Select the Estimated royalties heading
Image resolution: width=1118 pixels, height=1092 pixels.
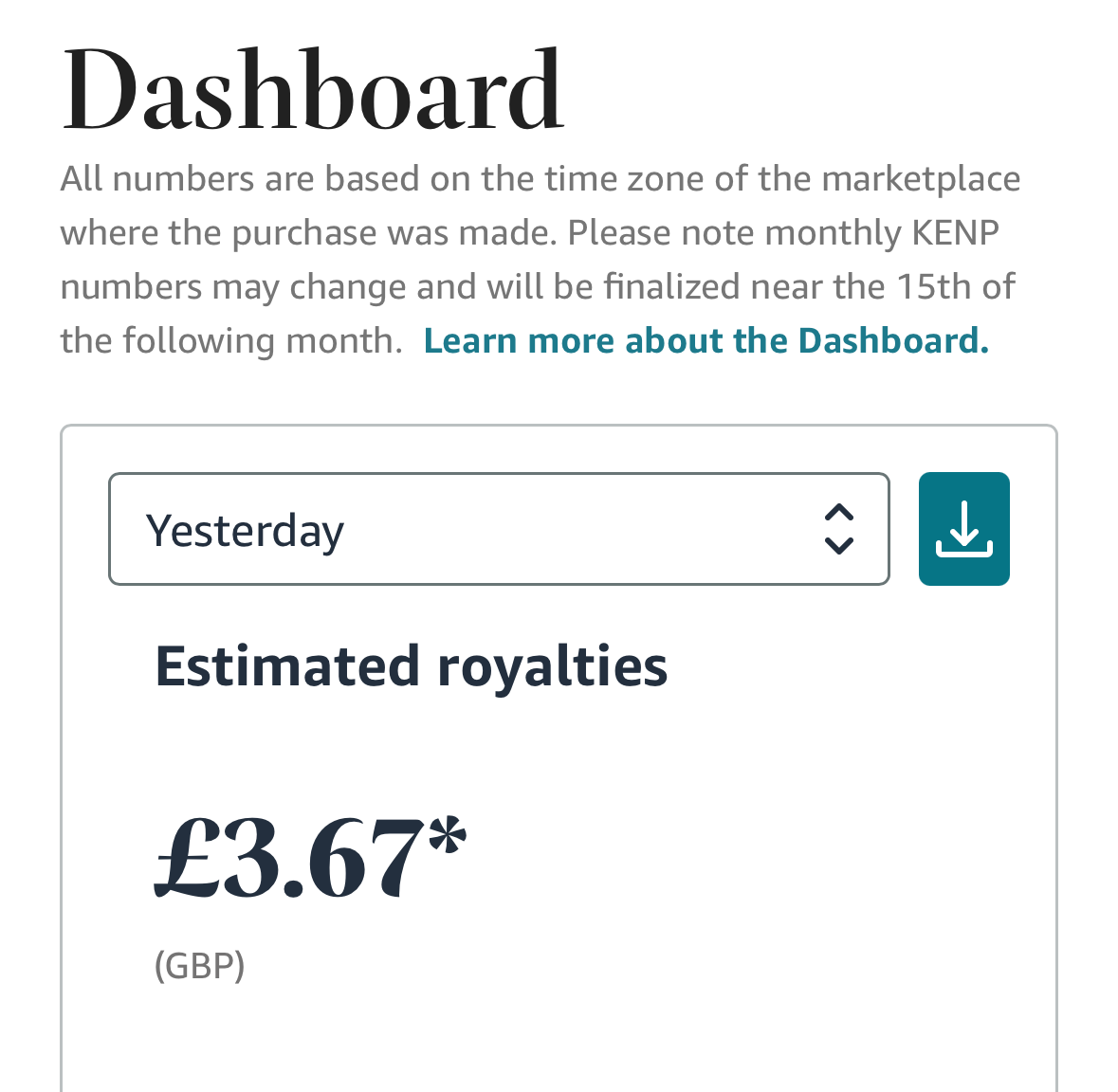[412, 667]
